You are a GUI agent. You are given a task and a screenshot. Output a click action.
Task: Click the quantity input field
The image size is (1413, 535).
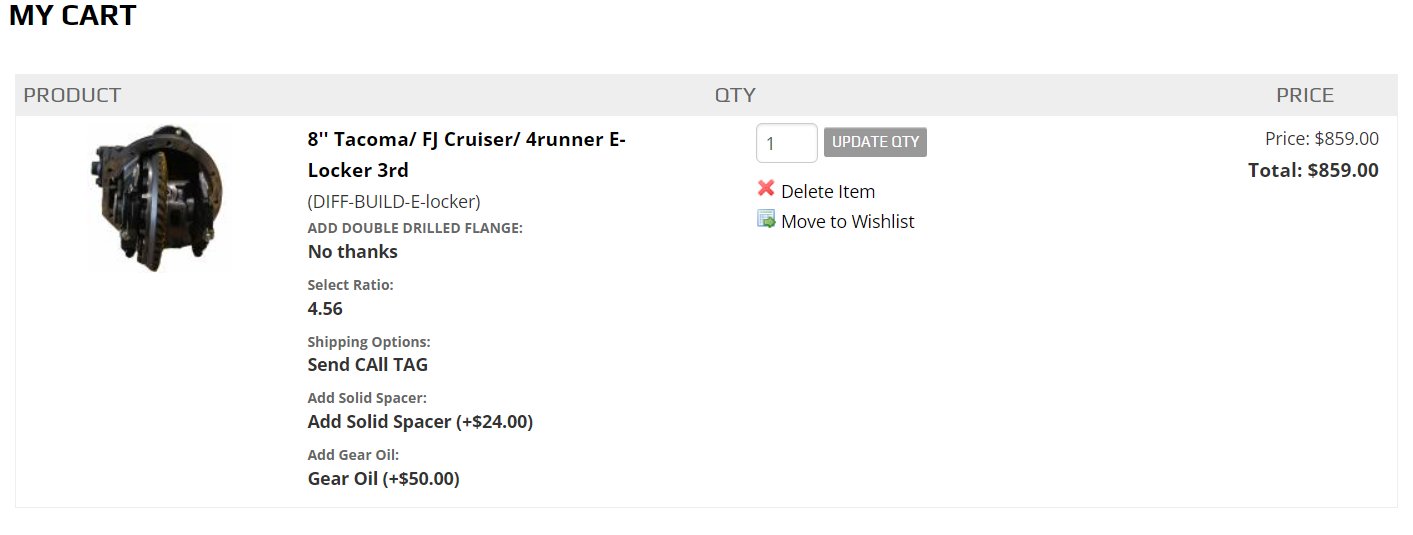pos(787,143)
